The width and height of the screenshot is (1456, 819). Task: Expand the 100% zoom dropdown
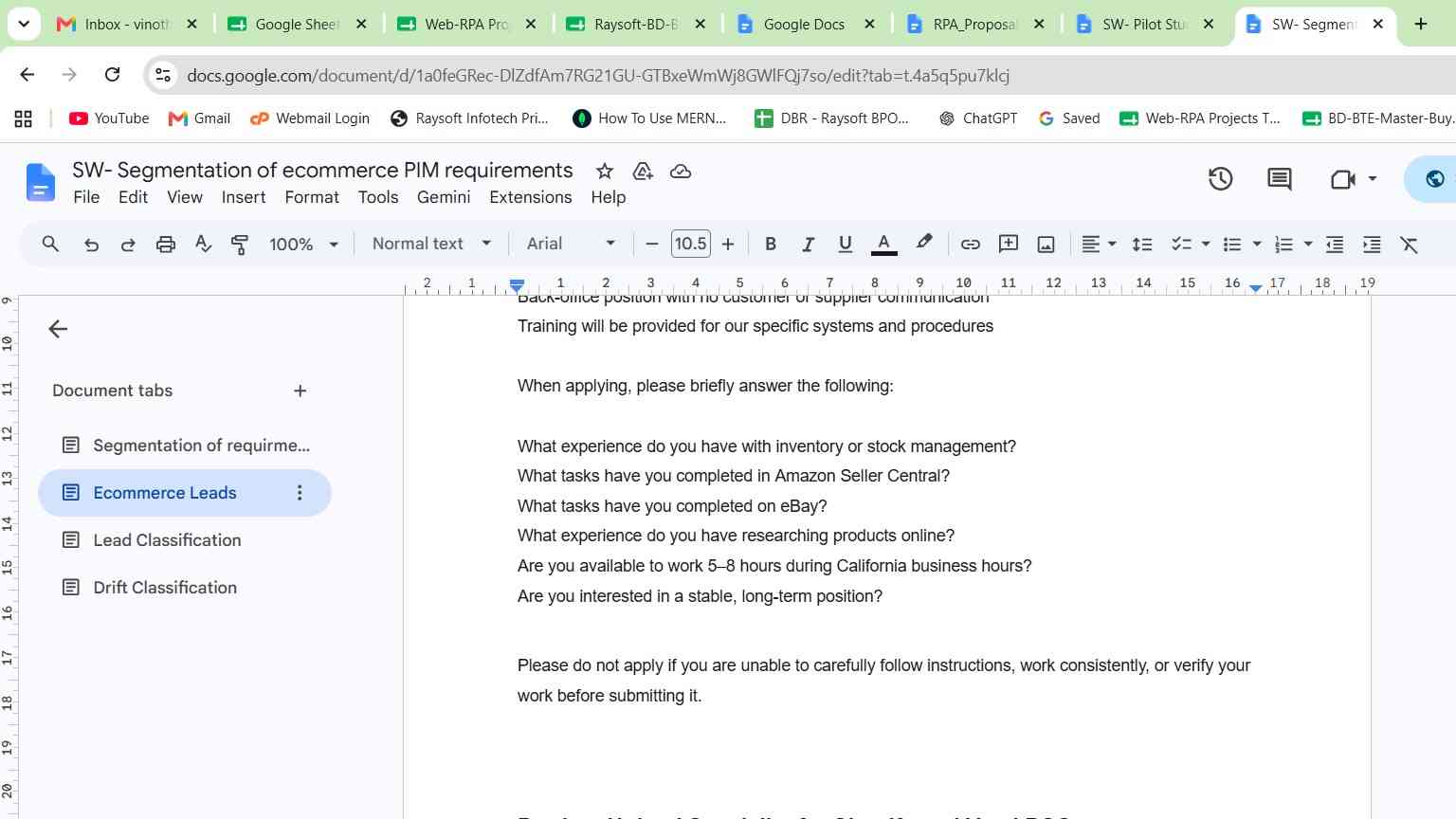[x=303, y=245]
